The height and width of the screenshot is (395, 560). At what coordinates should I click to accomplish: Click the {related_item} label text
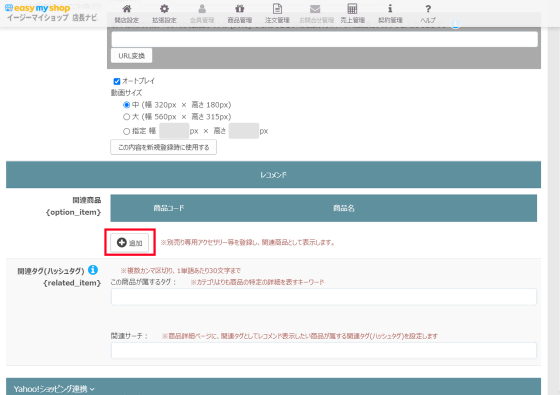72,283
